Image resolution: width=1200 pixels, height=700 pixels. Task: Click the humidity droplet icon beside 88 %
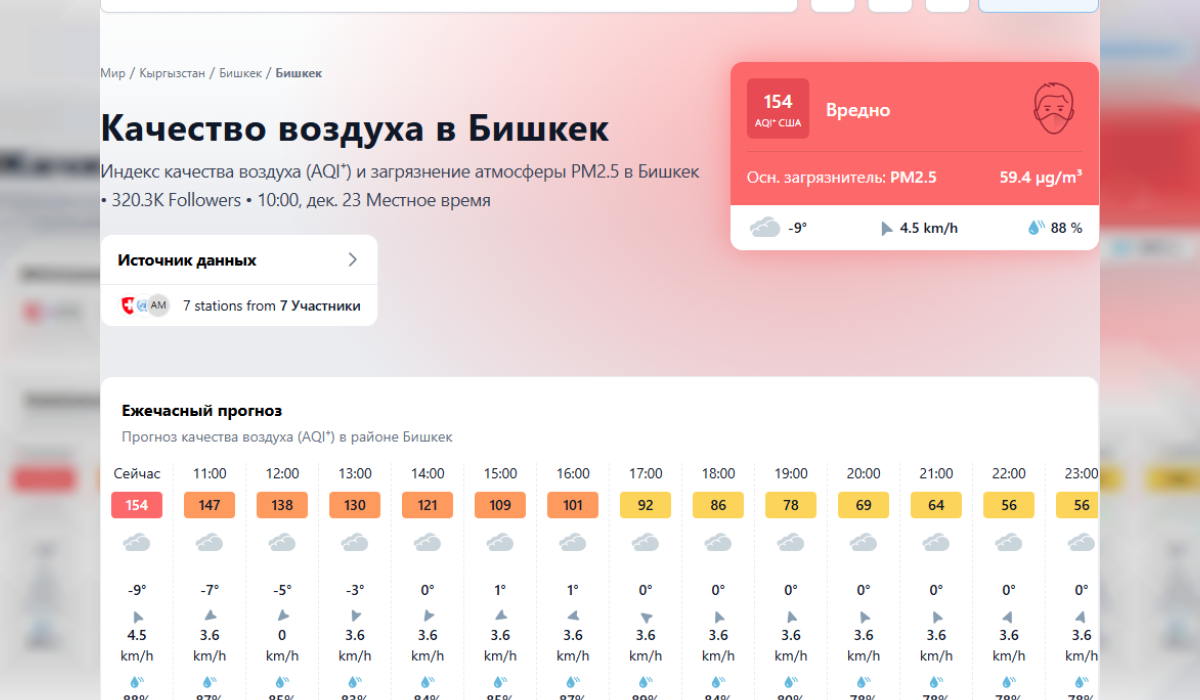tap(1036, 228)
